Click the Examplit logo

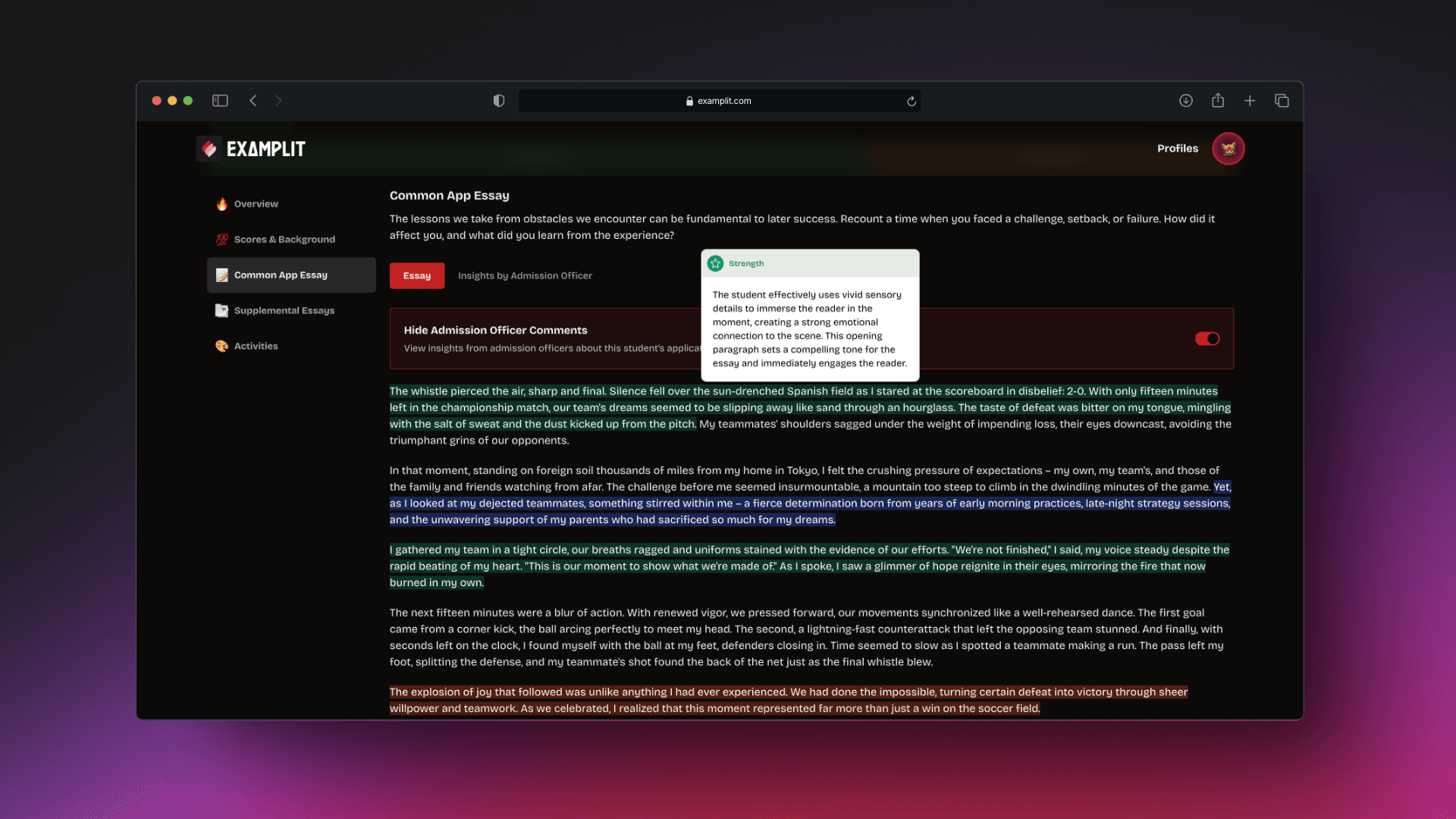250,149
